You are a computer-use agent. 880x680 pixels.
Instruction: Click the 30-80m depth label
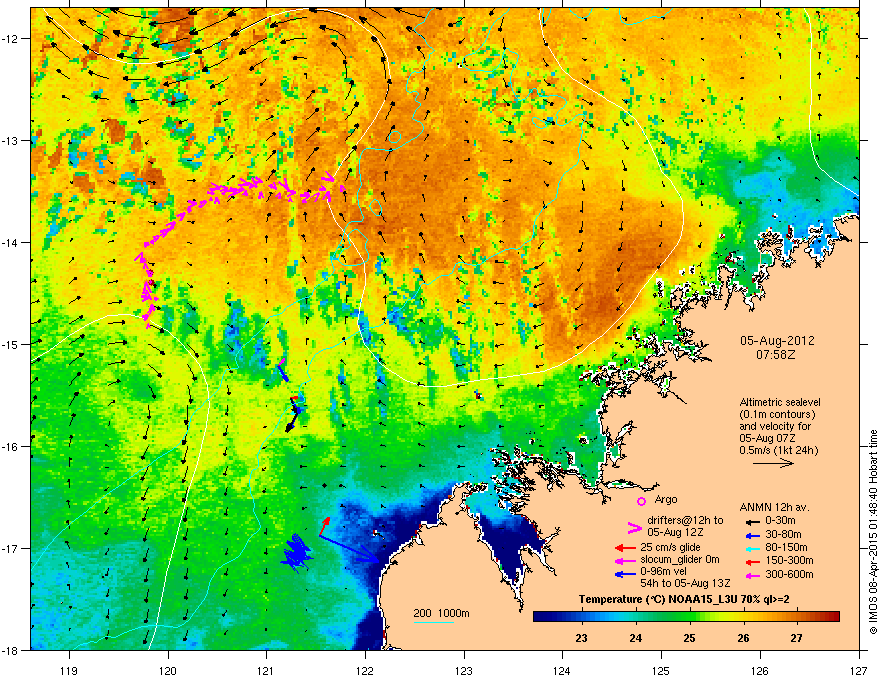[783, 534]
